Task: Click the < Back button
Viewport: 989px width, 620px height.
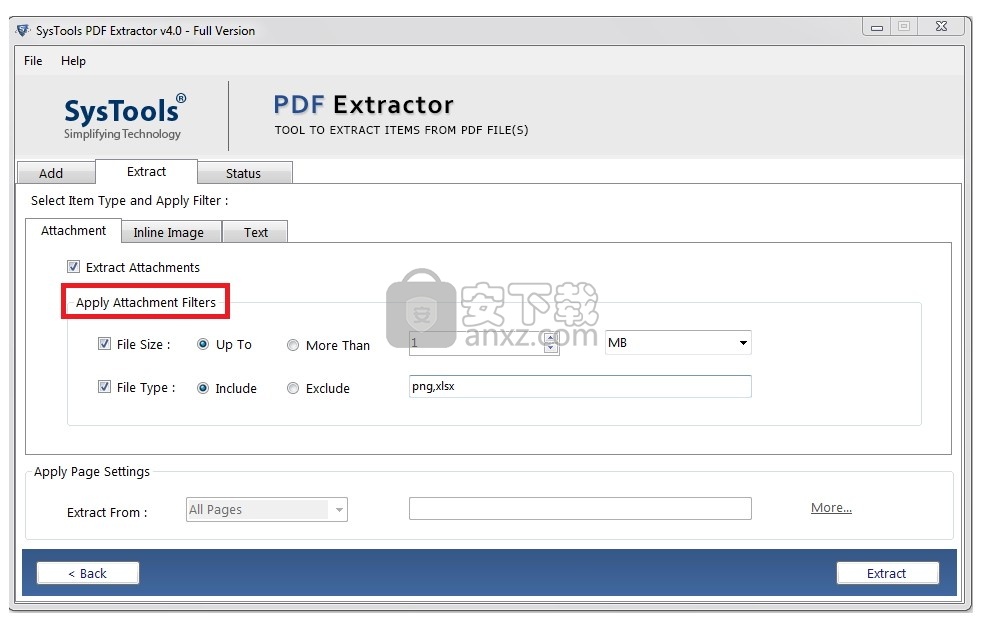Action: [88, 573]
